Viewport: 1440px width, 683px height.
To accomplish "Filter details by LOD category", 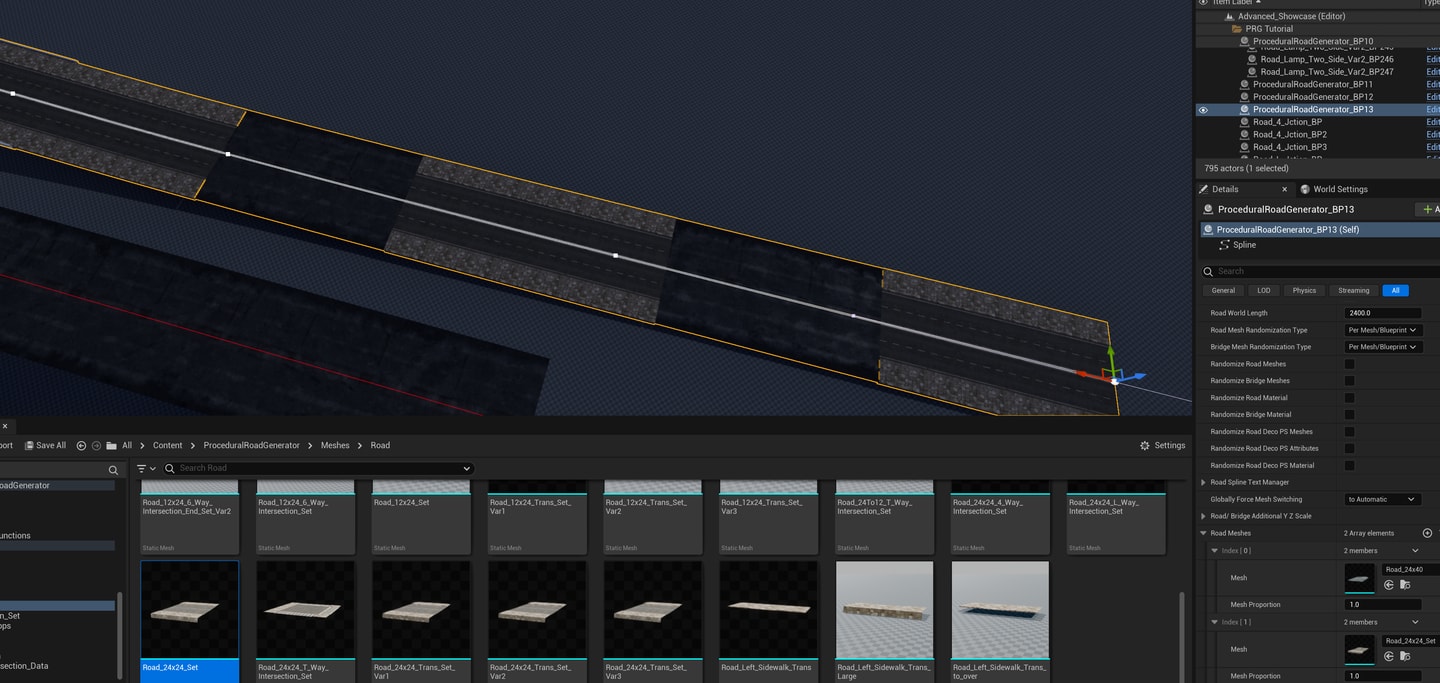I will coord(1264,290).
